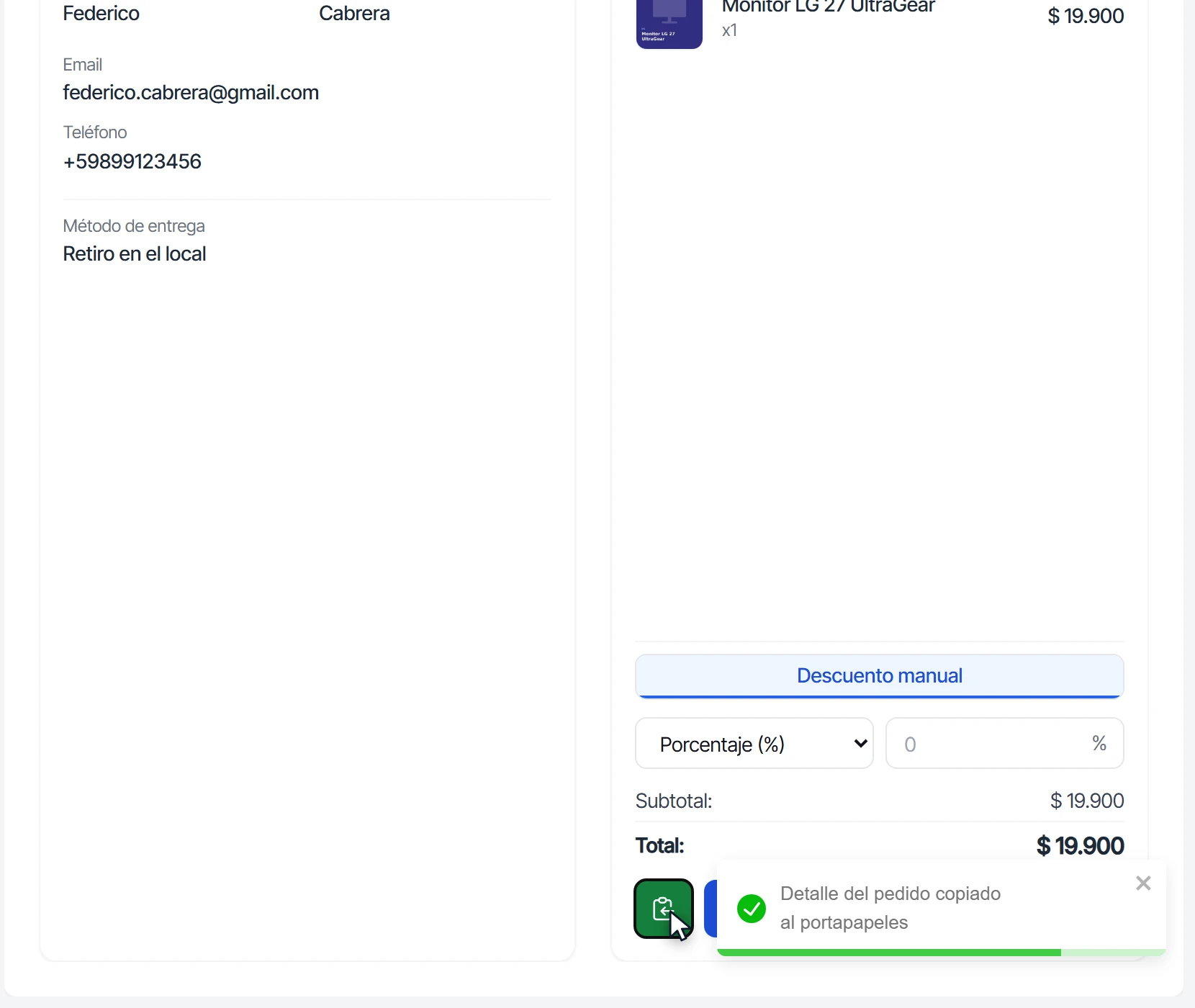Open the Monitor LG 27 UltraGear thumbnail
Screen dimensions: 1195x1008
pos(669,23)
